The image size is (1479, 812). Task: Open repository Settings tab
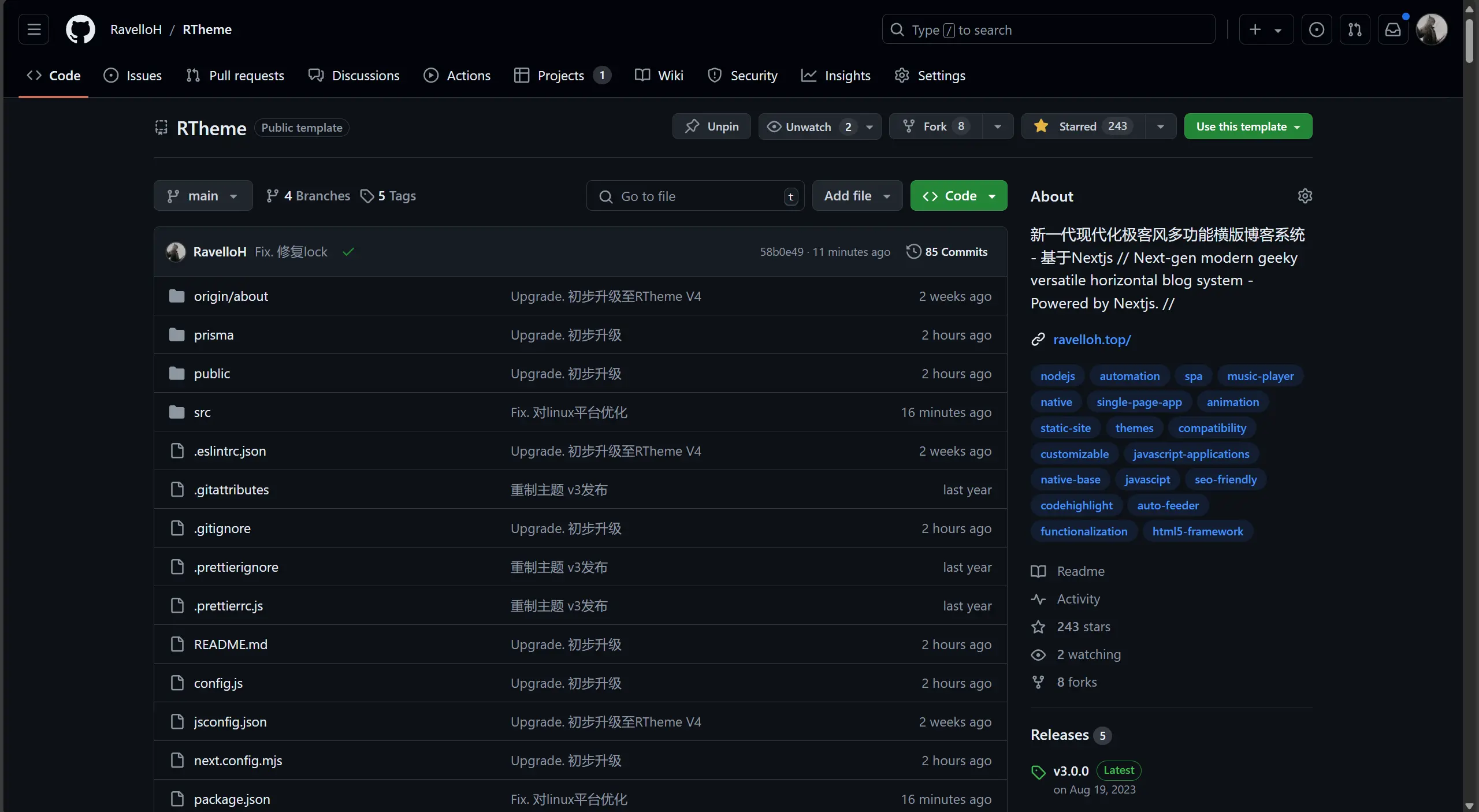930,76
